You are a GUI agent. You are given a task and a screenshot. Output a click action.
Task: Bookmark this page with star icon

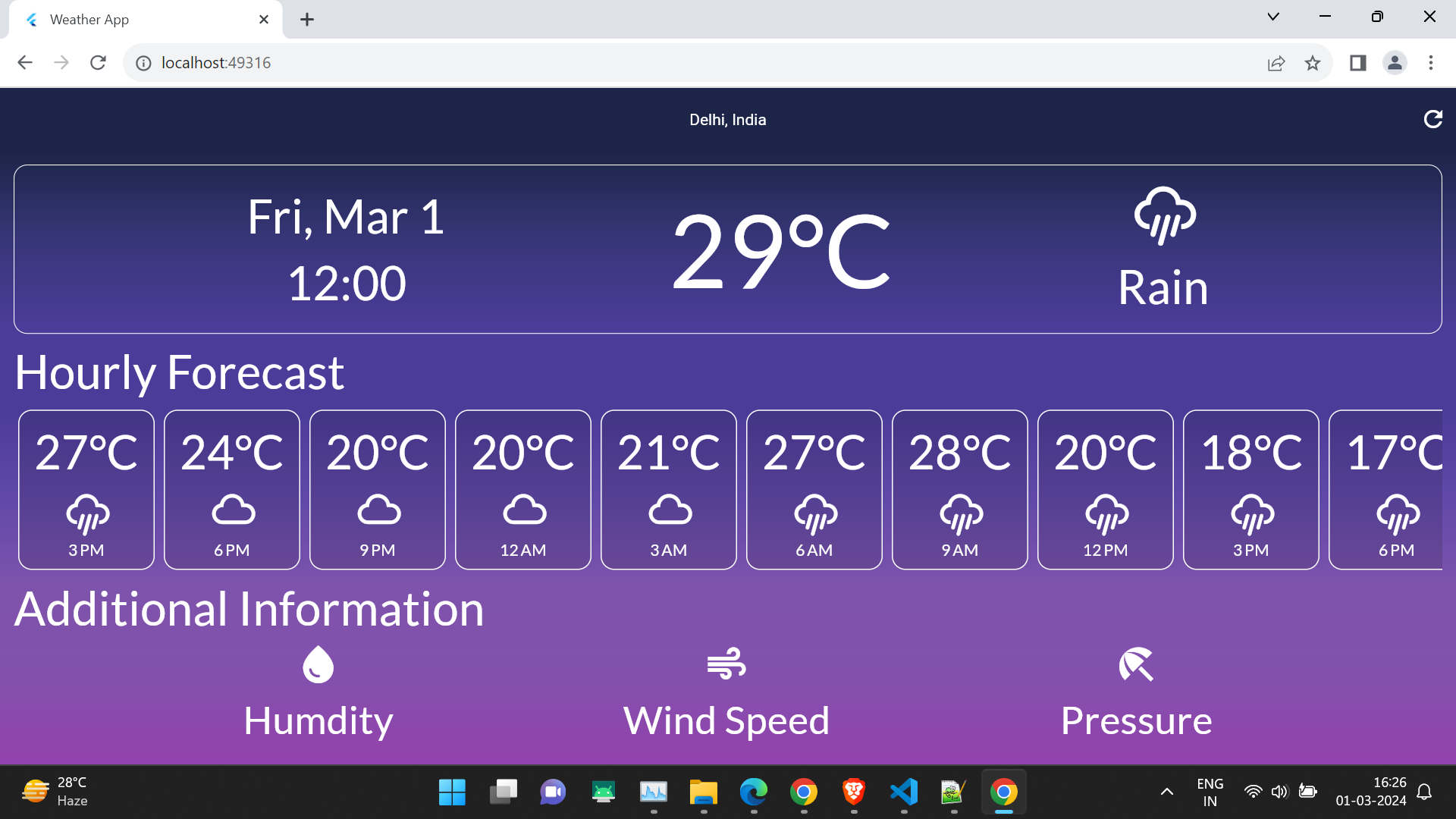(1313, 63)
